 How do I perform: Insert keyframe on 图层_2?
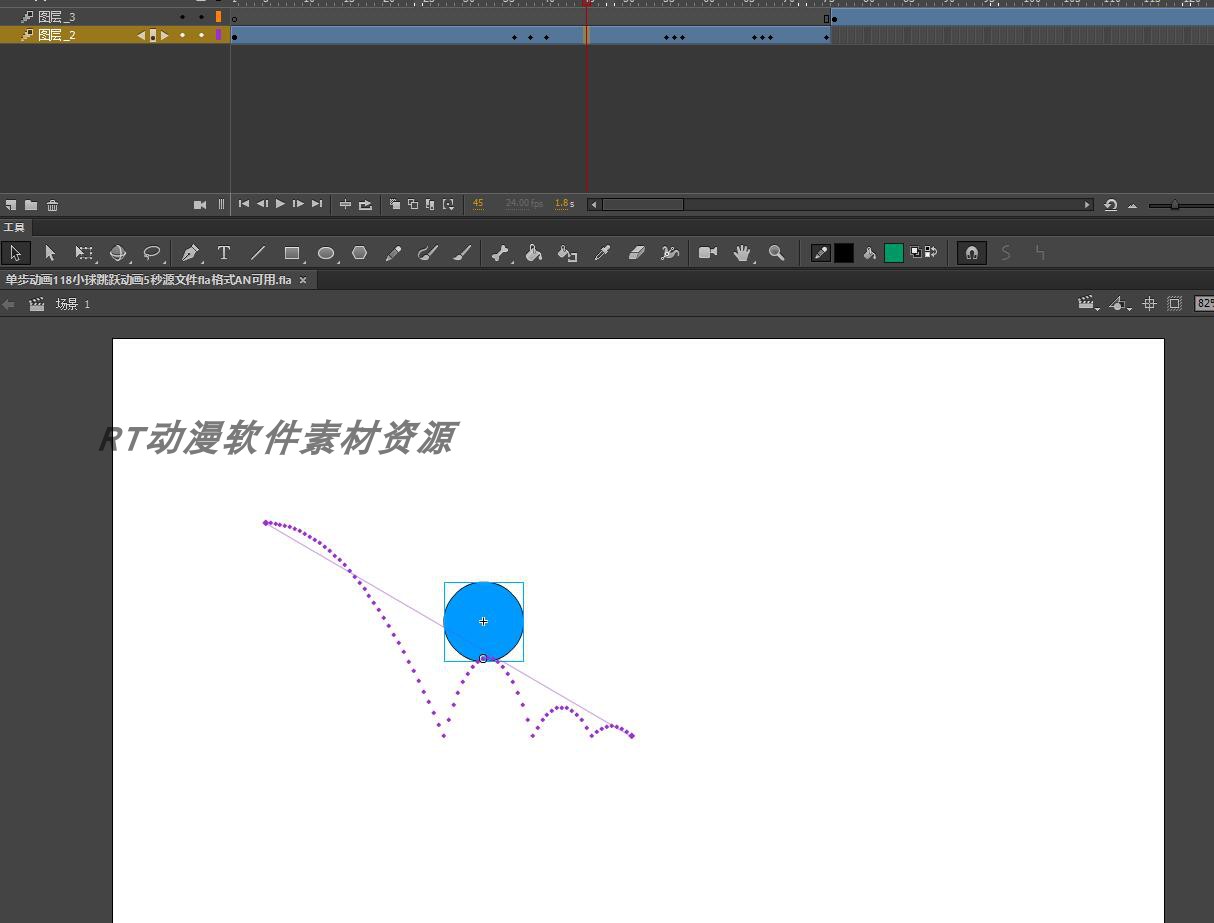coord(153,35)
